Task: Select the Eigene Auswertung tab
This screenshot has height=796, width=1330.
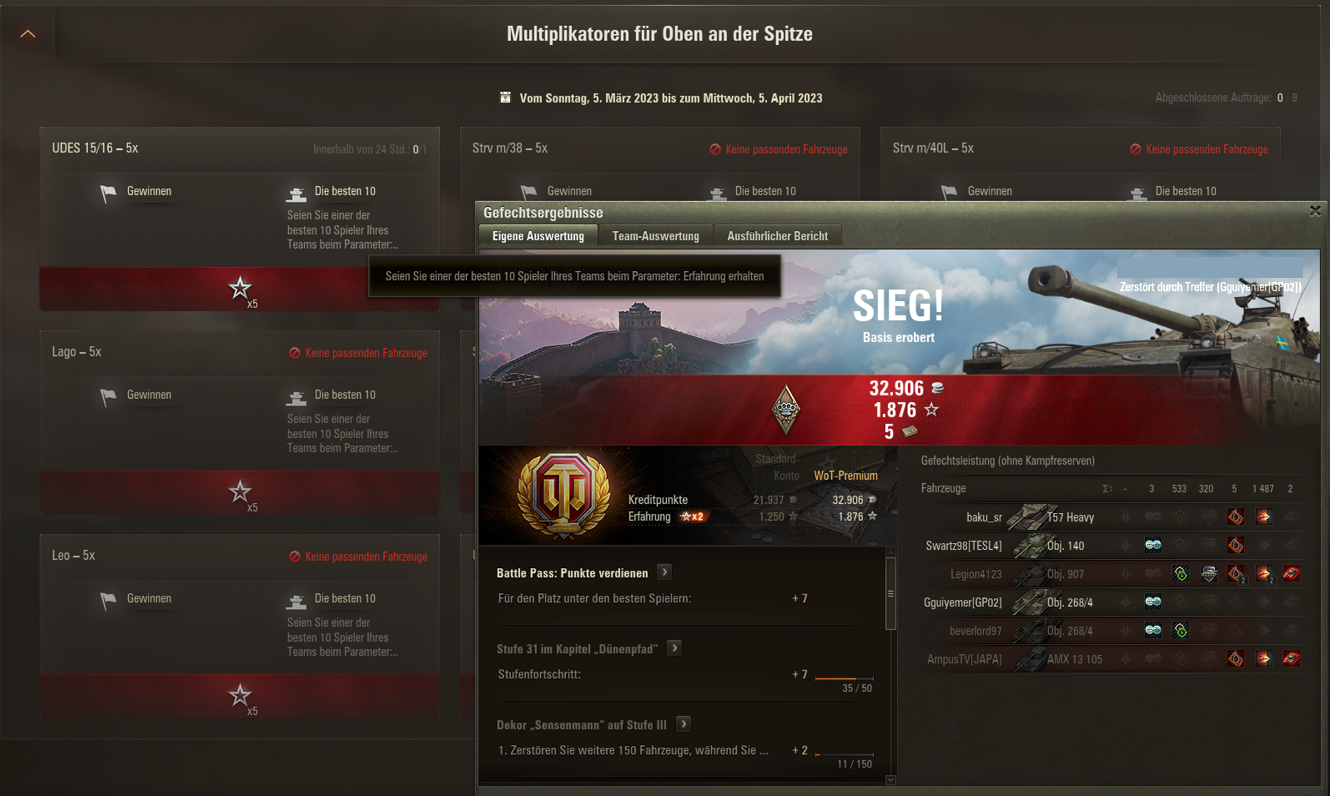Action: pos(538,236)
